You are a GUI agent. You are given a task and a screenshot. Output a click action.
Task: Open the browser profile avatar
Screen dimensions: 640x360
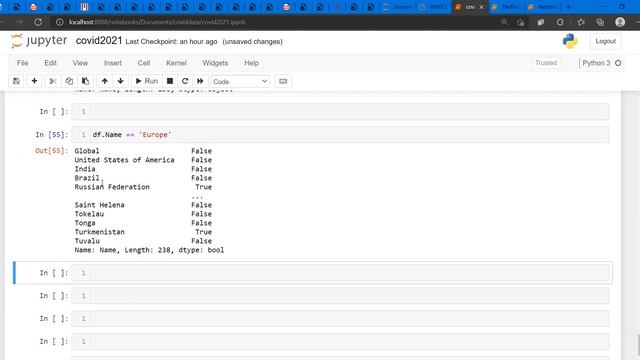click(620, 22)
